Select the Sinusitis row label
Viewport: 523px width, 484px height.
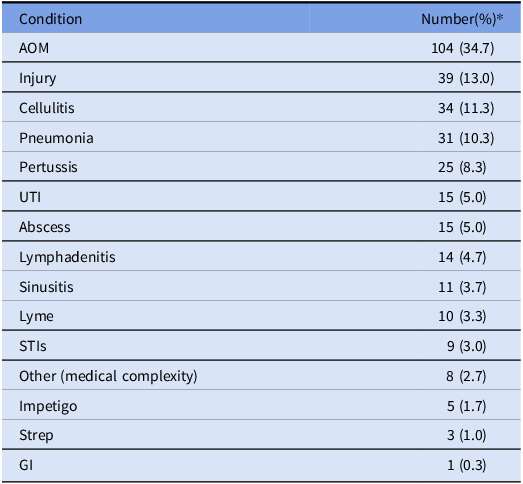tap(46, 287)
